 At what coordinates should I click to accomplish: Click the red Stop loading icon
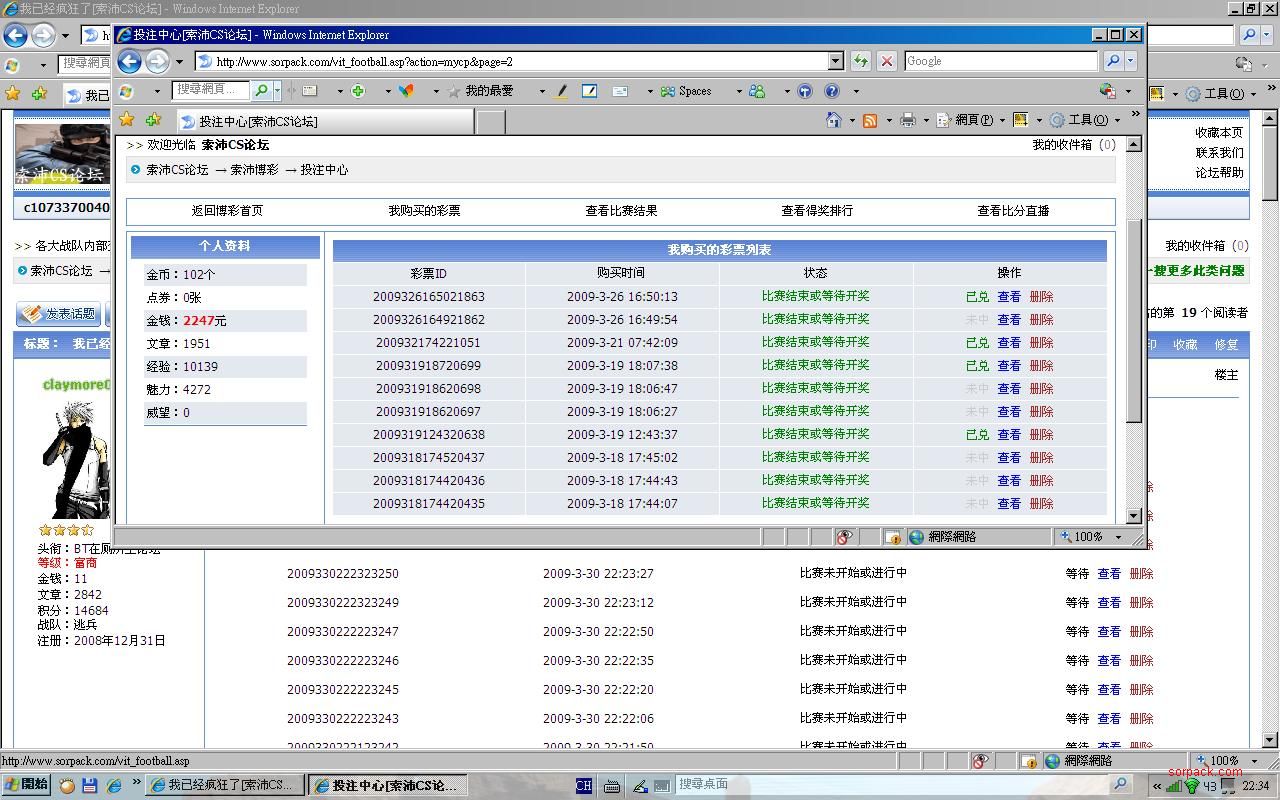[x=886, y=61]
